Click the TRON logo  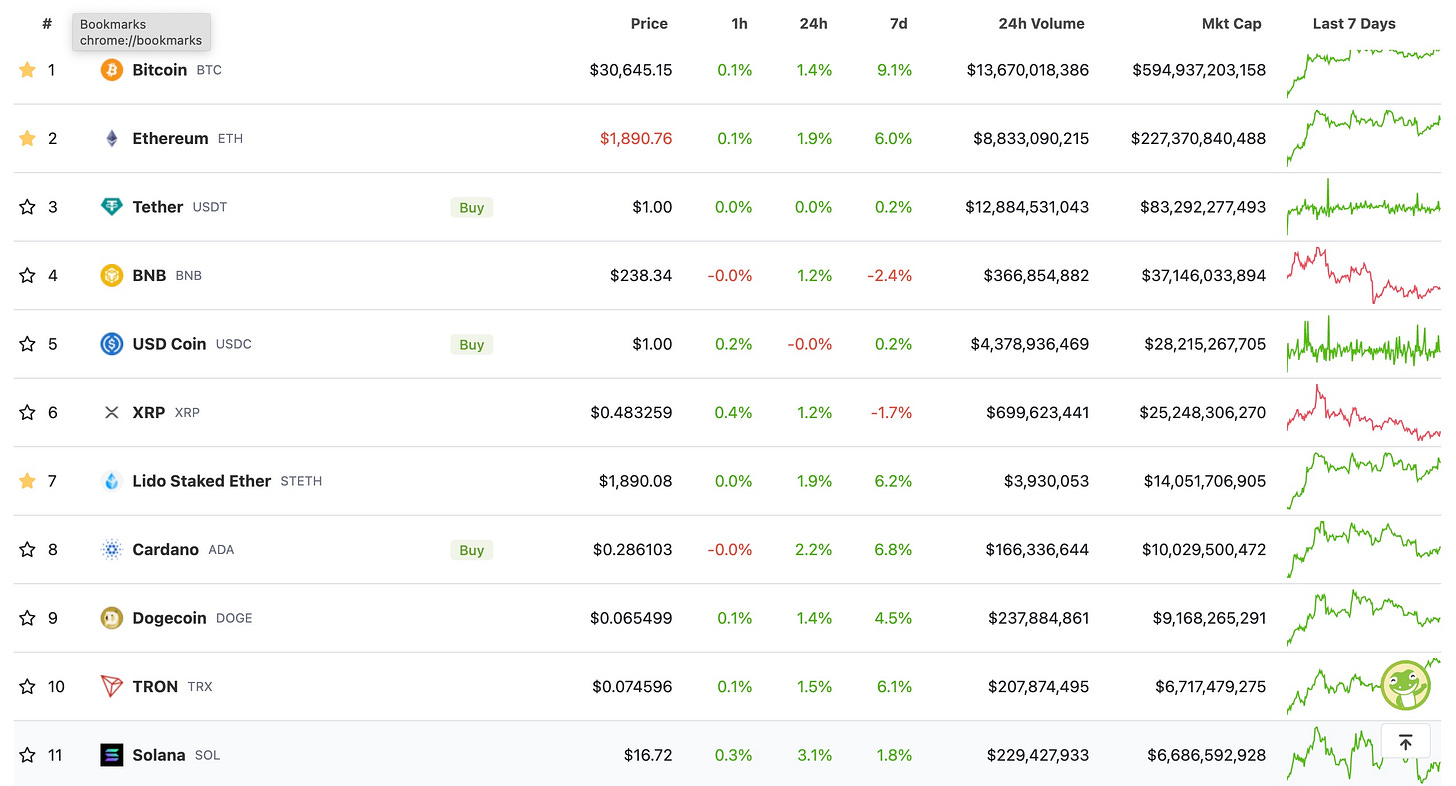[x=112, y=686]
